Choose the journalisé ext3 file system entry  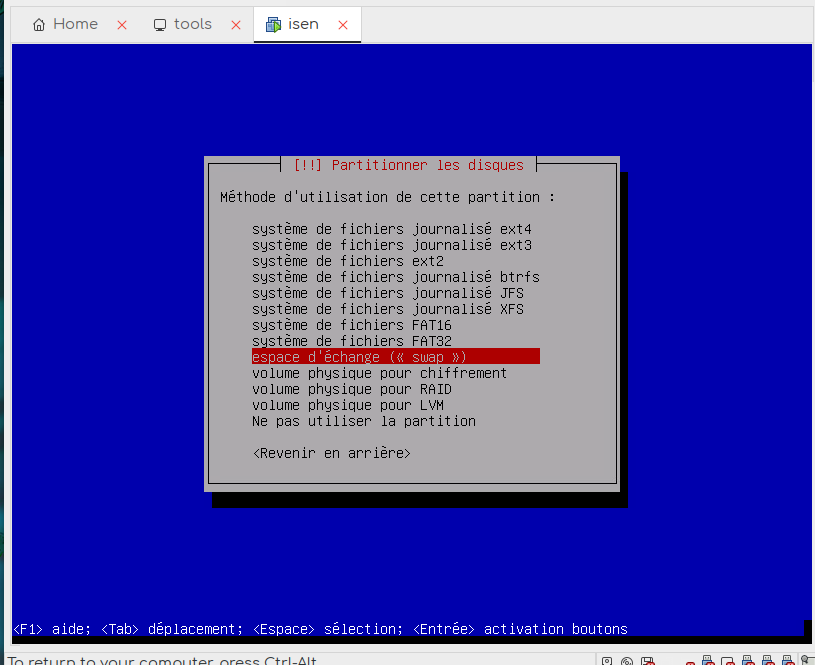pyautogui.click(x=391, y=245)
